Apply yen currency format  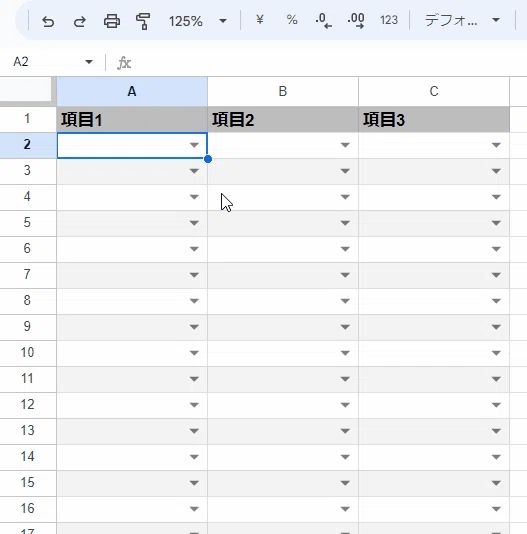[x=260, y=20]
